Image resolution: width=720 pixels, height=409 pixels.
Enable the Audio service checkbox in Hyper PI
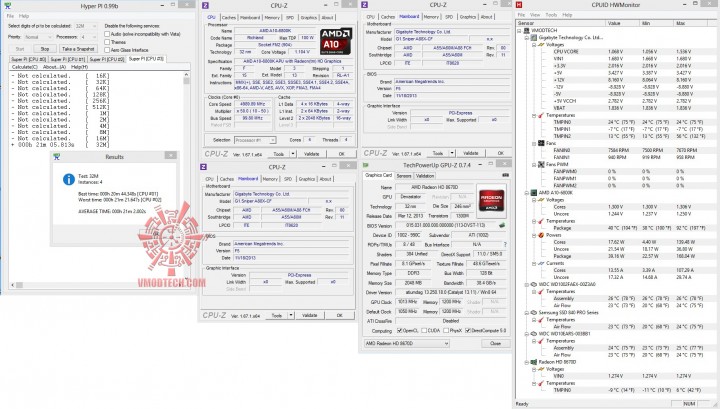[107, 34]
